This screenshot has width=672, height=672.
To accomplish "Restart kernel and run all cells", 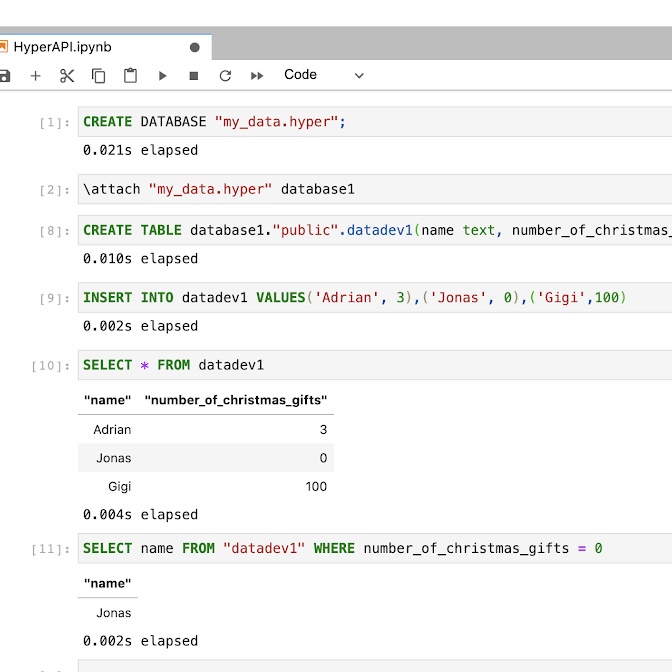I will coord(257,75).
